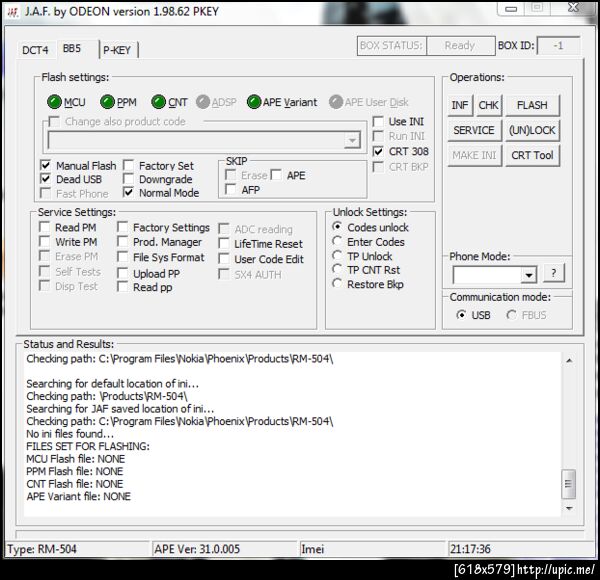Click 'APE Variant file: NONE' log line
The height and width of the screenshot is (580, 600).
[78, 497]
